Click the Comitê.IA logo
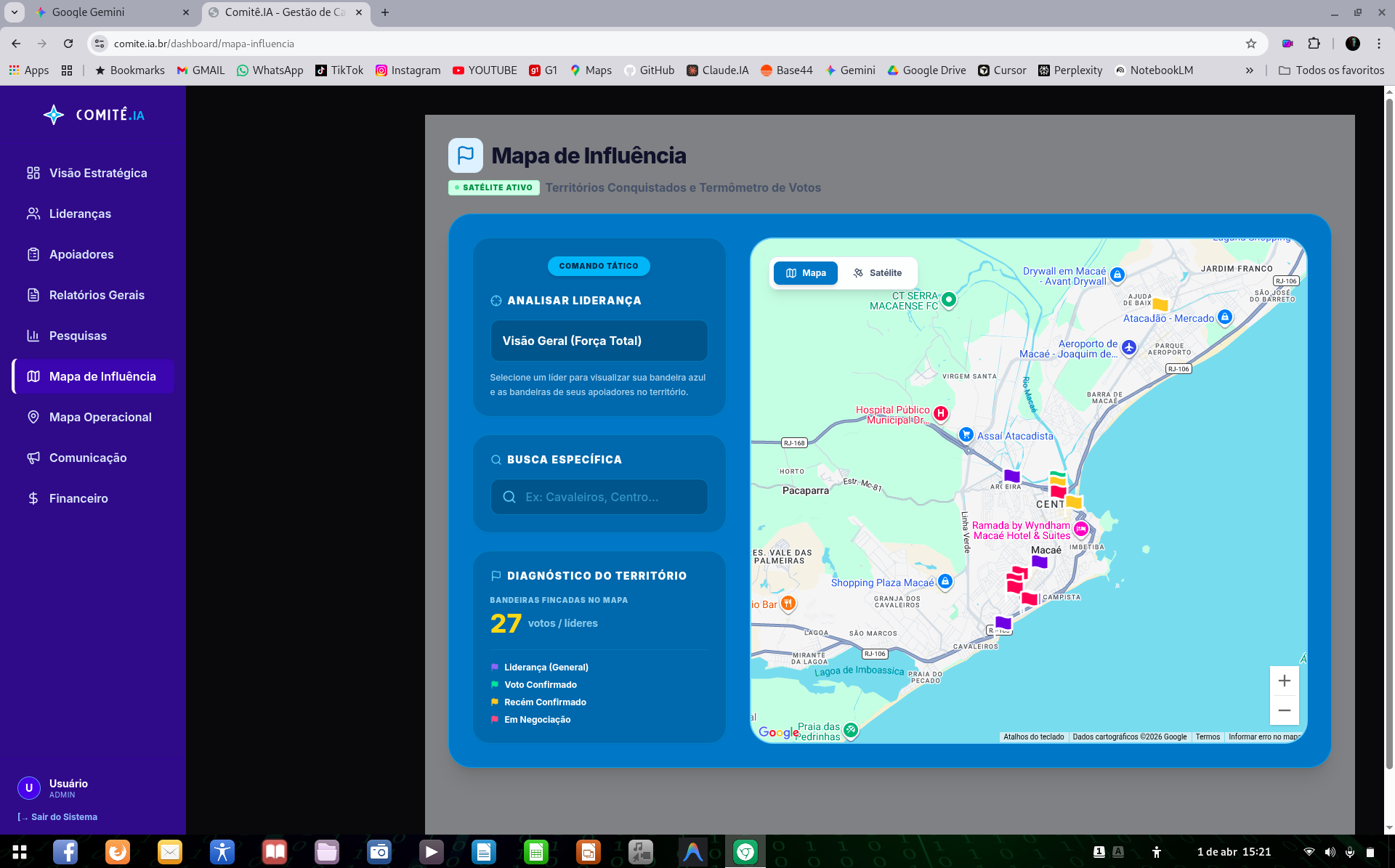Viewport: 1395px width, 868px height. [95, 114]
